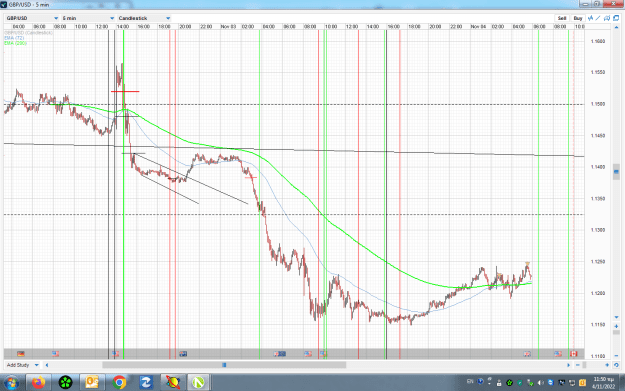Screen dimensions: 625x391
Task: Click the EN language indicator in tray
Action: (470, 381)
